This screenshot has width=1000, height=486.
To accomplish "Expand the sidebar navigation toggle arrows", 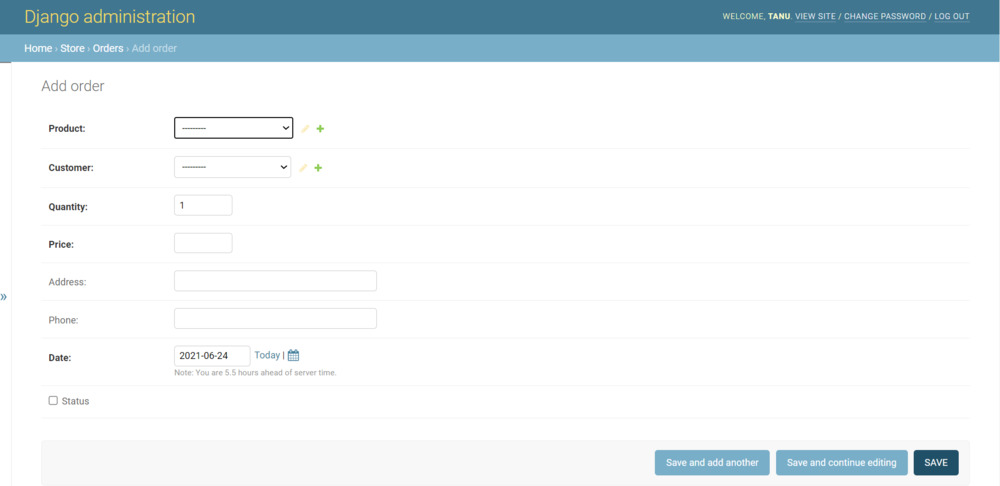I will [x=4, y=297].
